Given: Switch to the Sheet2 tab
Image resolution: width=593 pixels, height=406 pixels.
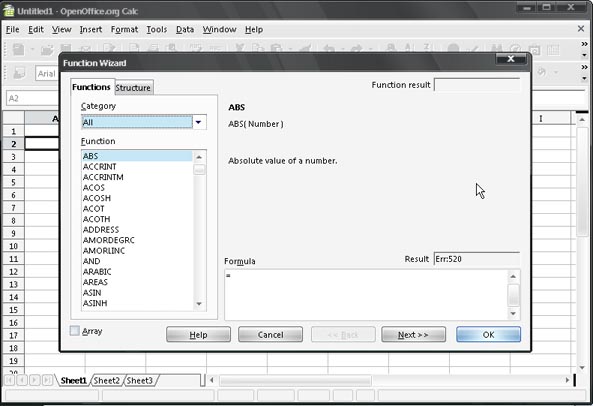Looking at the screenshot, I should (x=106, y=380).
